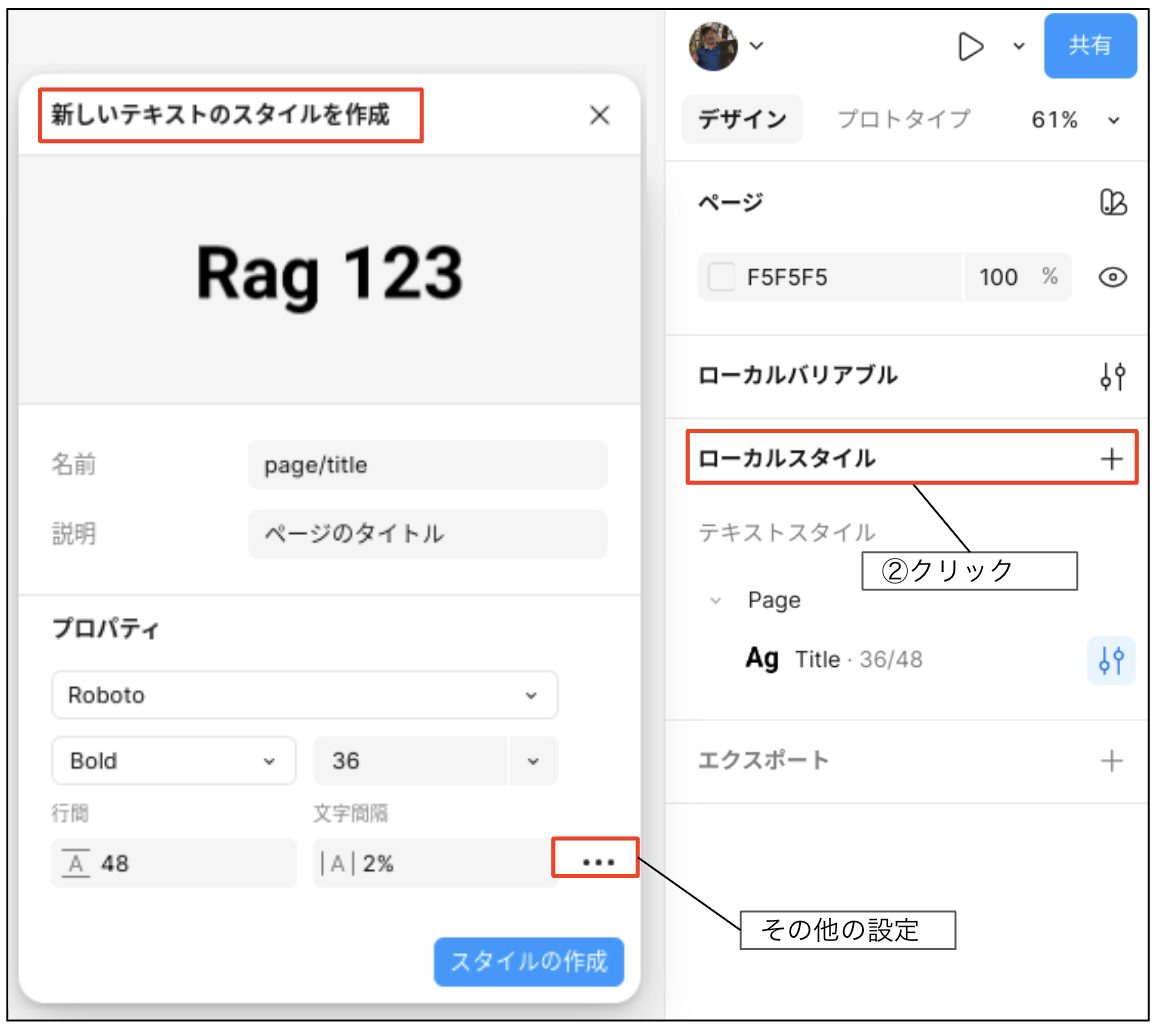Click the blue 共有 share button
This screenshot has width=1156, height=1032.
[x=1090, y=46]
